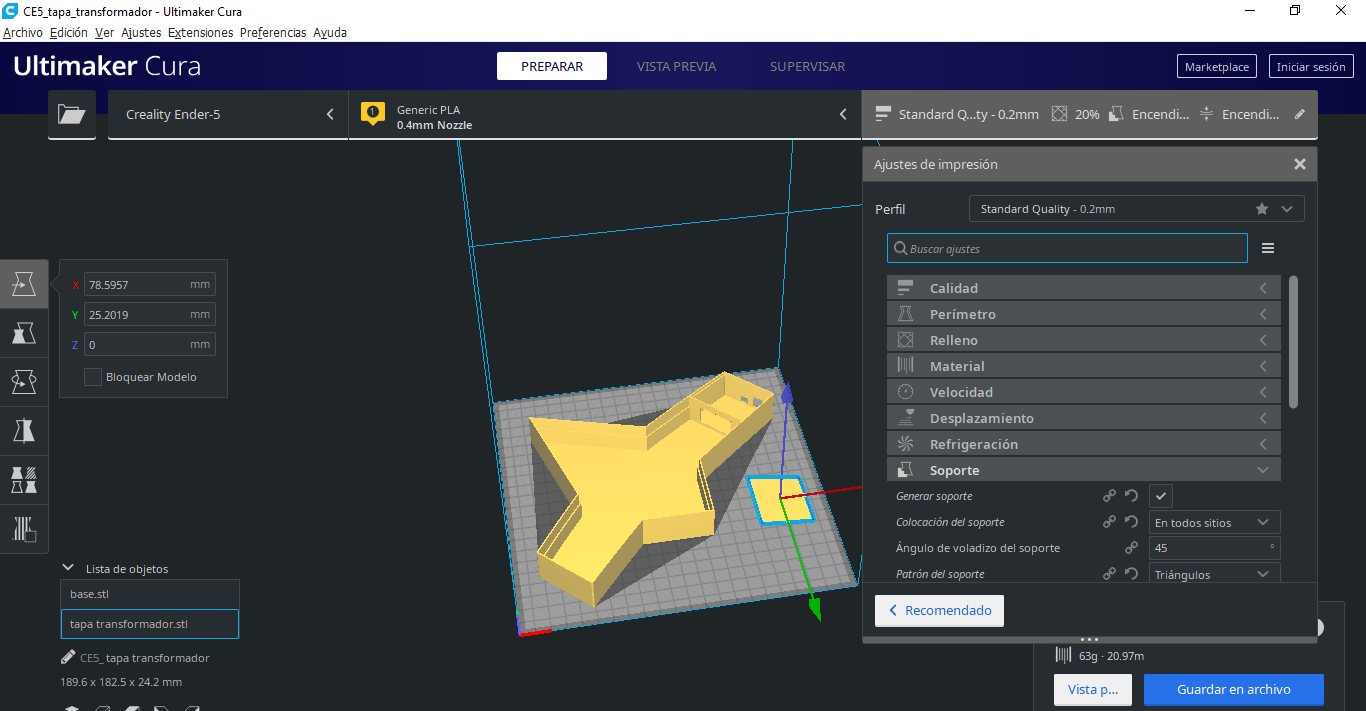Expand the Relleno settings category
This screenshot has height=711, width=1366.
click(x=1084, y=340)
